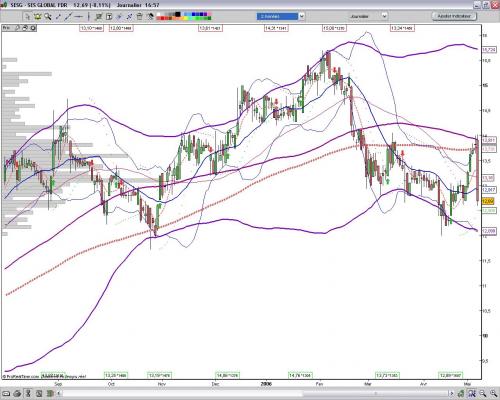Click the bottom pivot label 14,86
The width and height of the screenshot is (500, 400).
[x=228, y=375]
